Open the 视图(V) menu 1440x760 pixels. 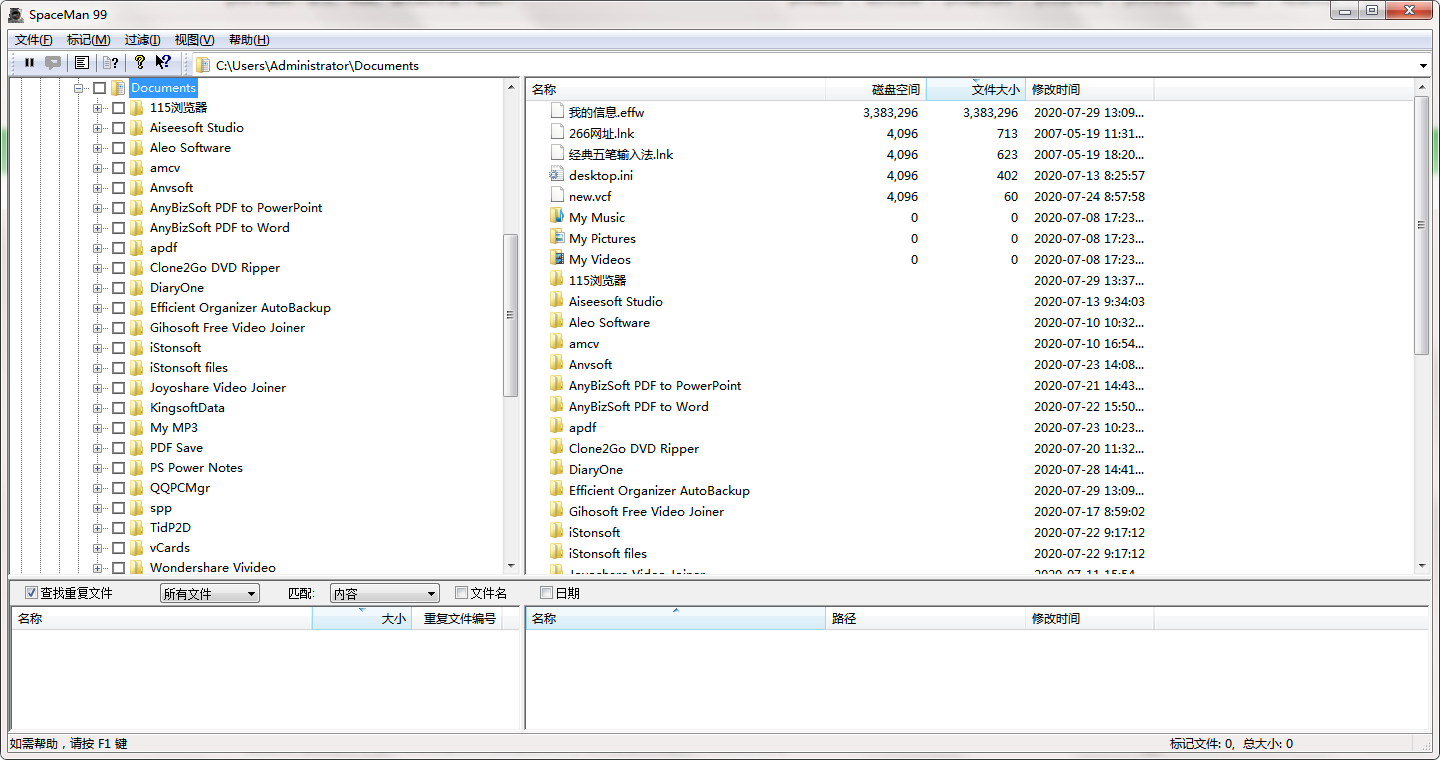point(194,40)
